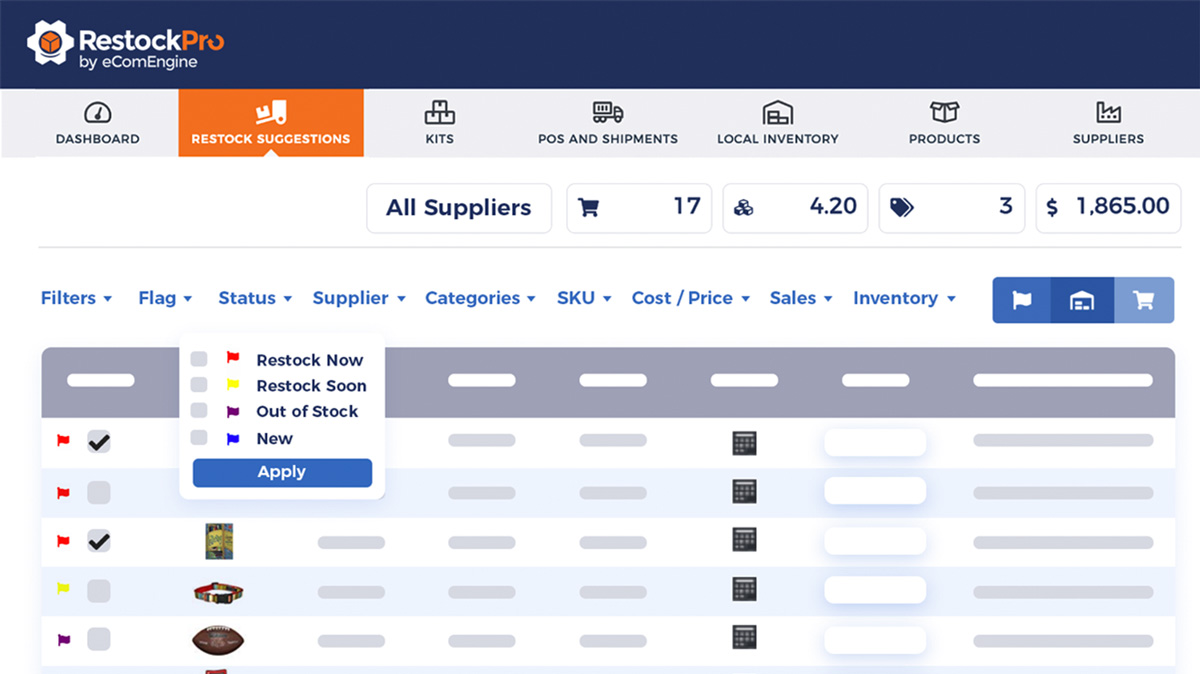1200x674 pixels.
Task: Open the Dashboard gauge icon
Action: [x=97, y=112]
